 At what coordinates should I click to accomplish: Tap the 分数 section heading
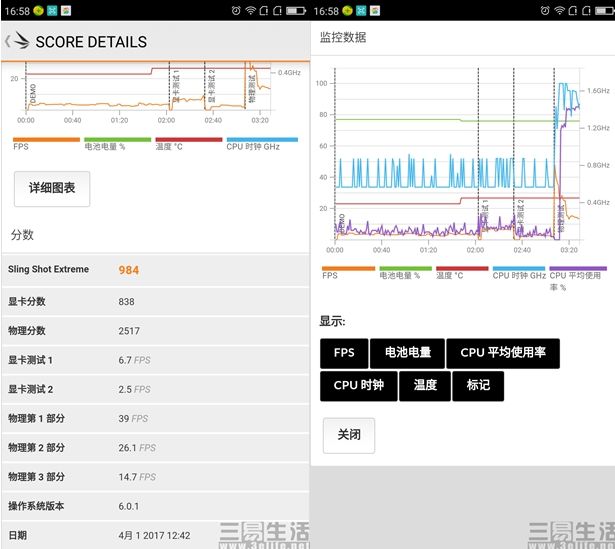(x=22, y=235)
